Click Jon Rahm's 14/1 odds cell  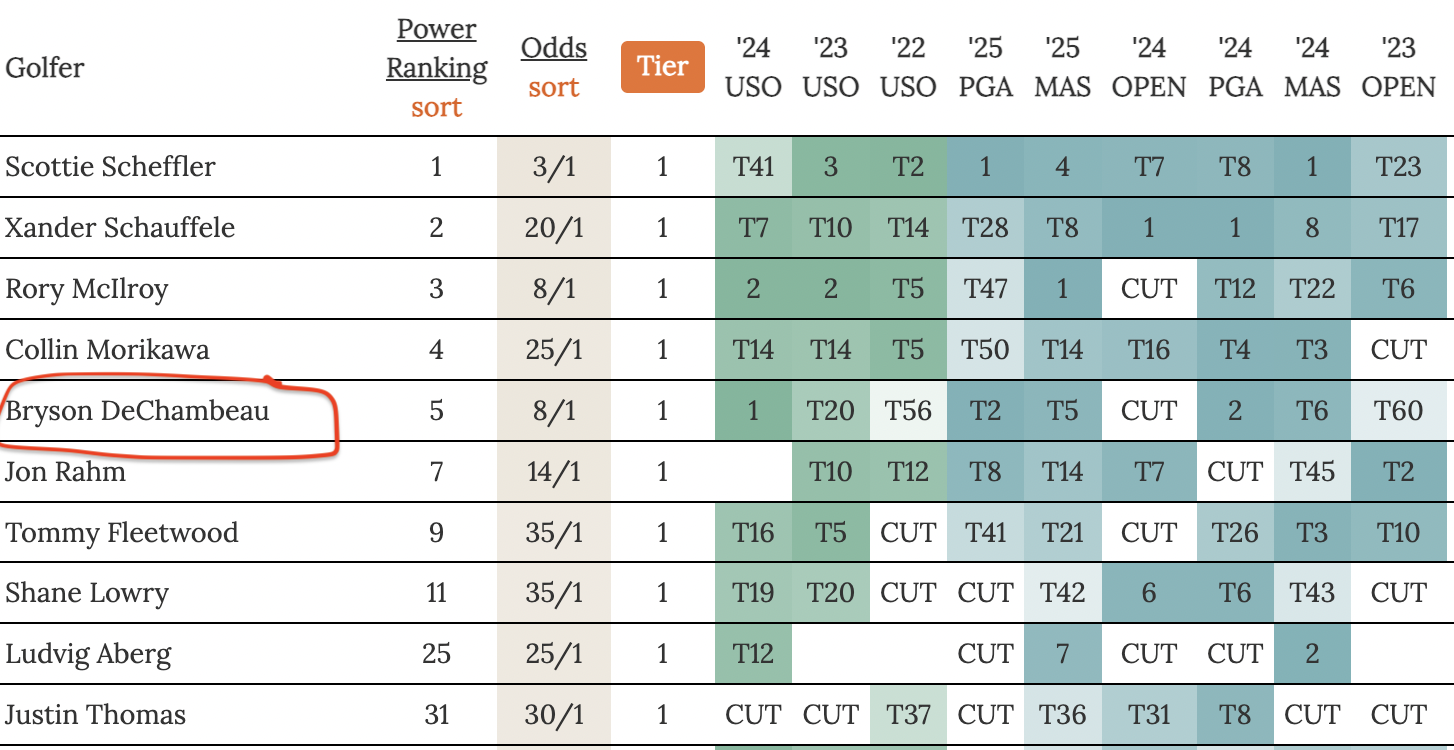click(x=554, y=471)
